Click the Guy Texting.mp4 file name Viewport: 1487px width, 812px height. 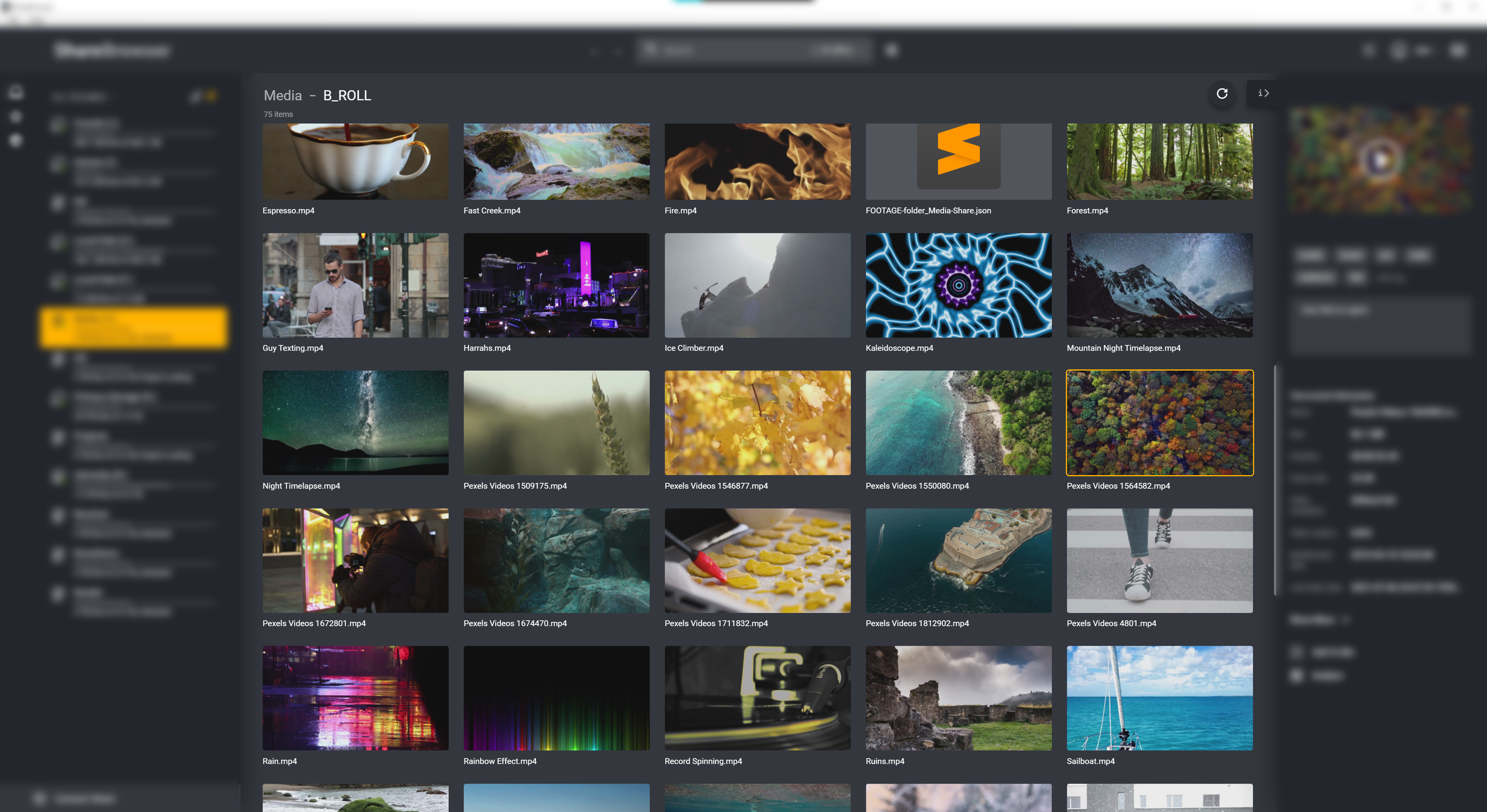click(293, 348)
